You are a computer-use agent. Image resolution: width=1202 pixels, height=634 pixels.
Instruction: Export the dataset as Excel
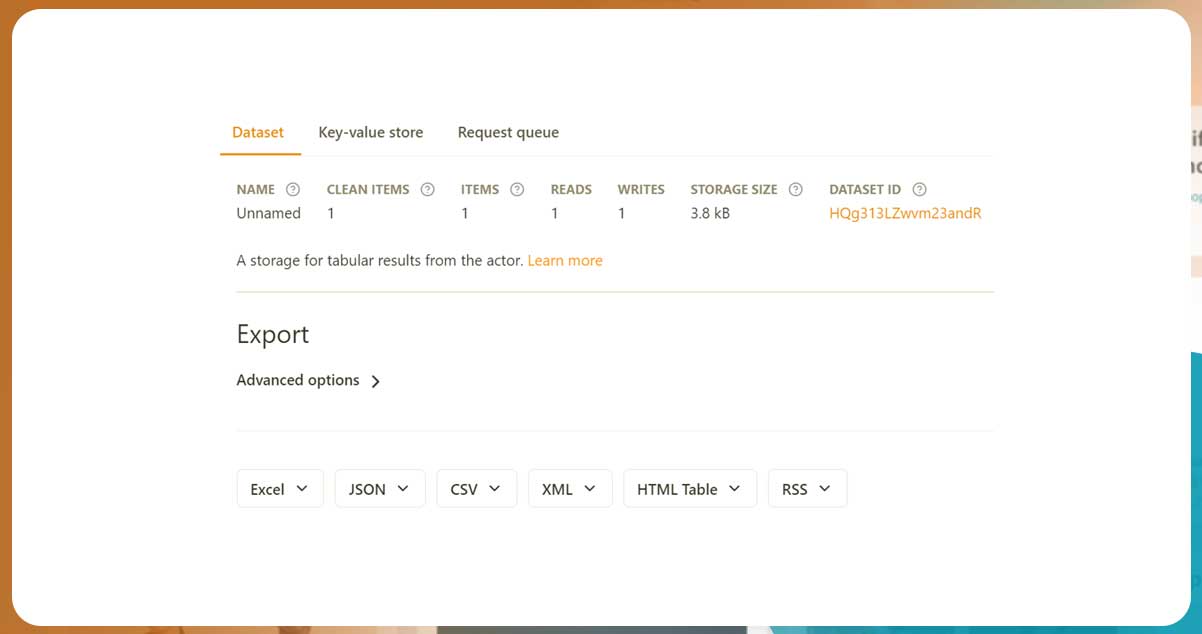(267, 488)
